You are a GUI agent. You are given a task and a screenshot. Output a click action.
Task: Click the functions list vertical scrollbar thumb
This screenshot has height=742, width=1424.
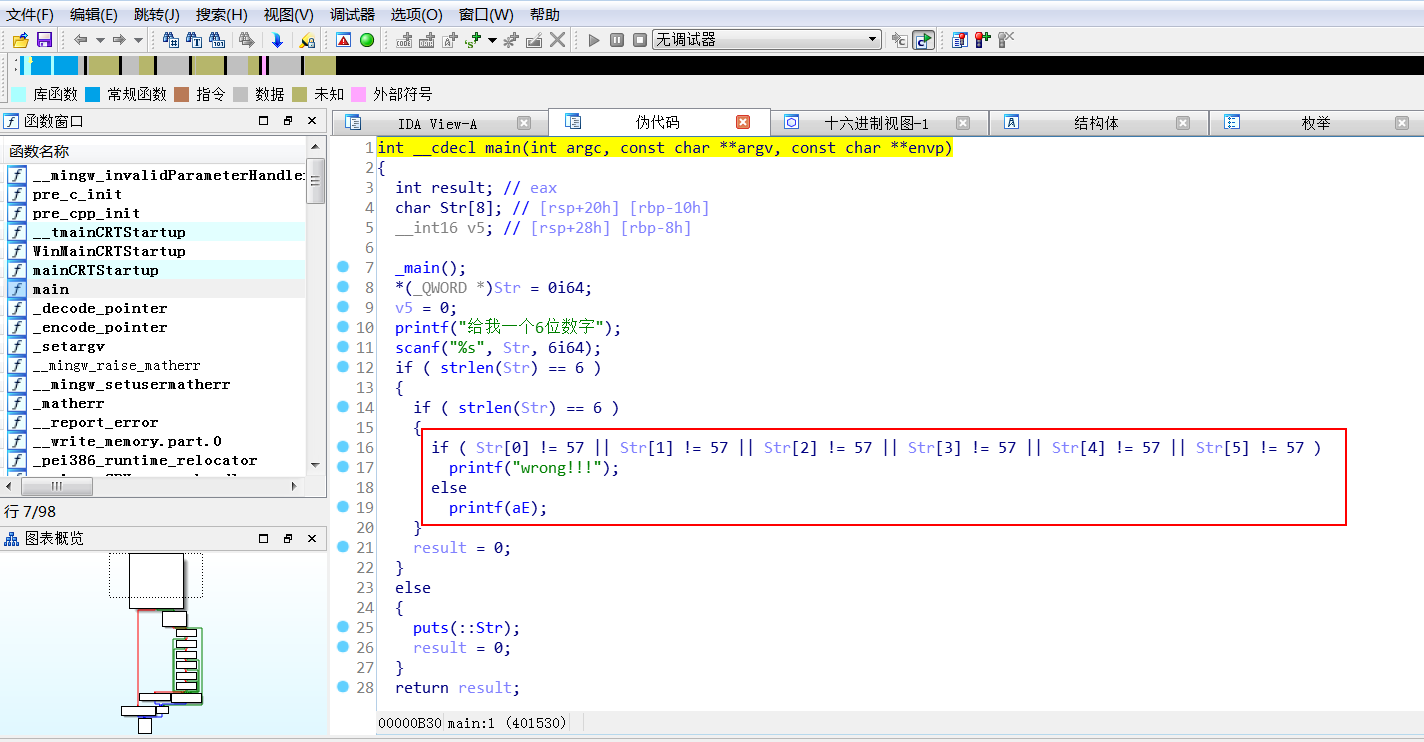pos(315,181)
